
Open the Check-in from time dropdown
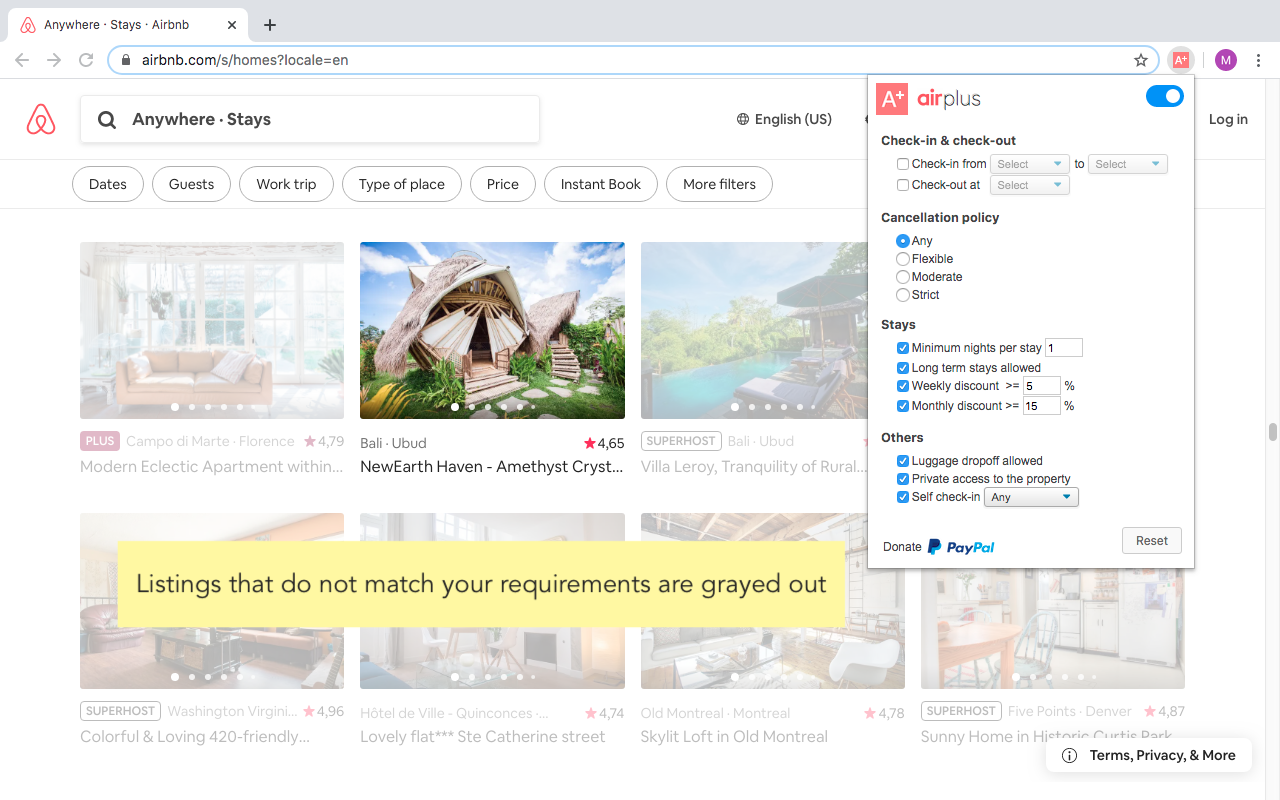click(1029, 163)
